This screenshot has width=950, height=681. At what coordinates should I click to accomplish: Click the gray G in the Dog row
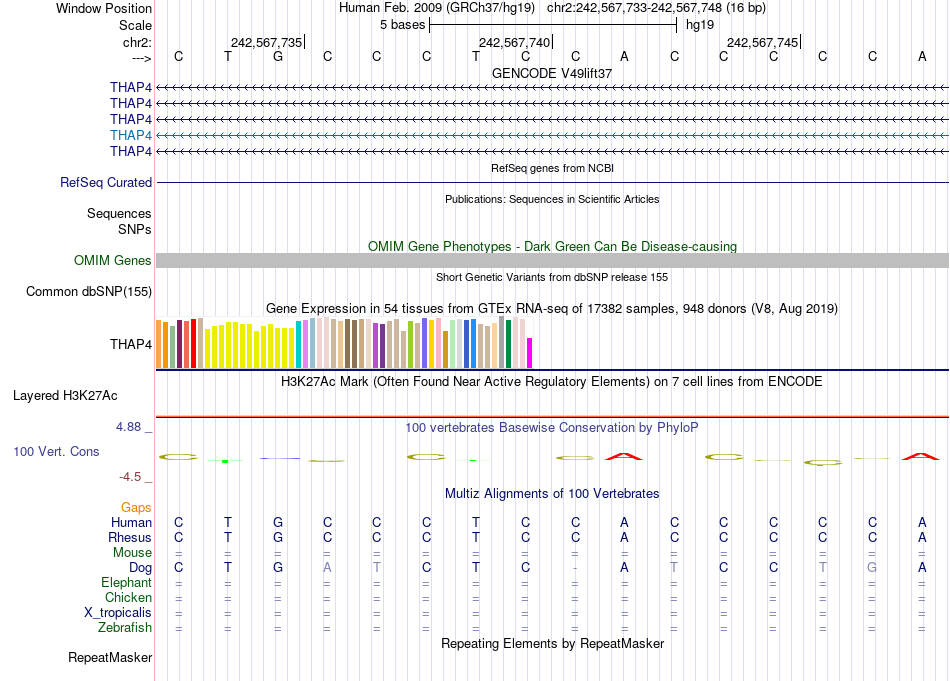tap(872, 568)
